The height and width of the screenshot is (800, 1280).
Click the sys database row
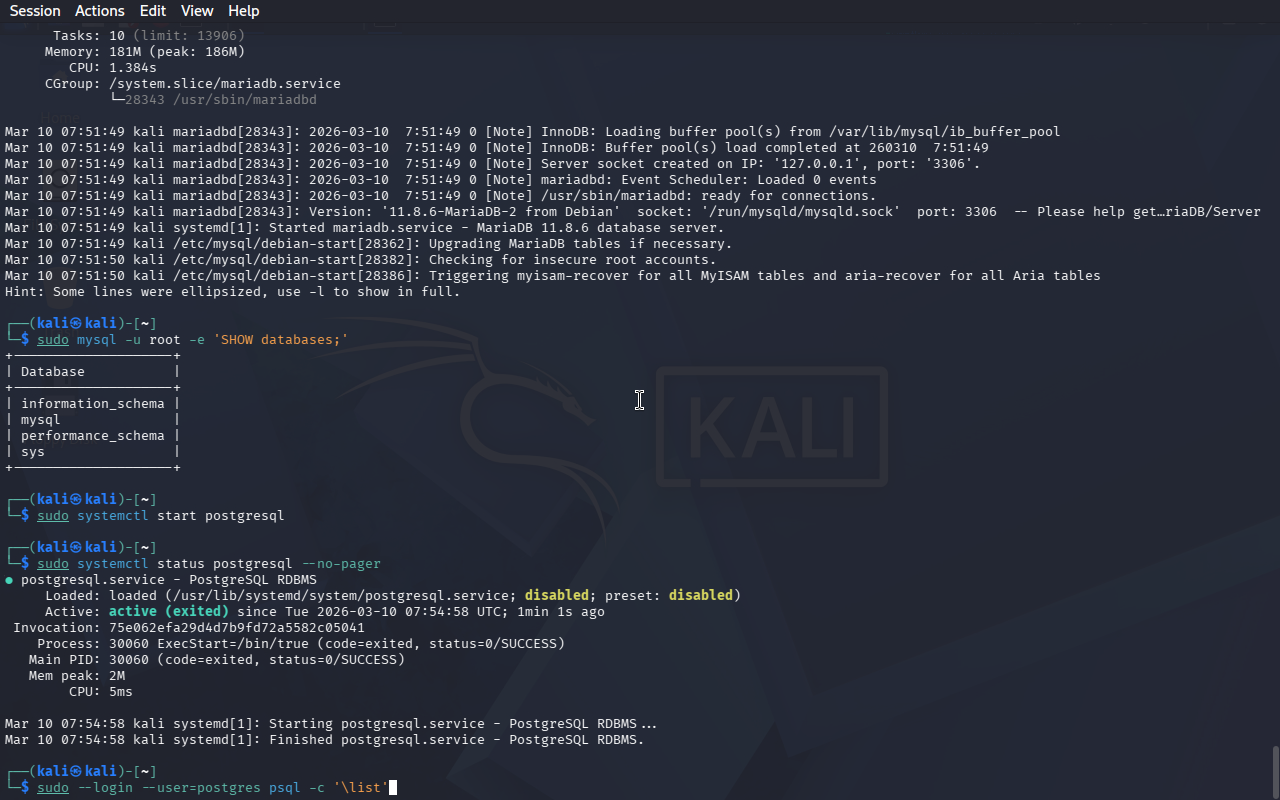tap(33, 452)
